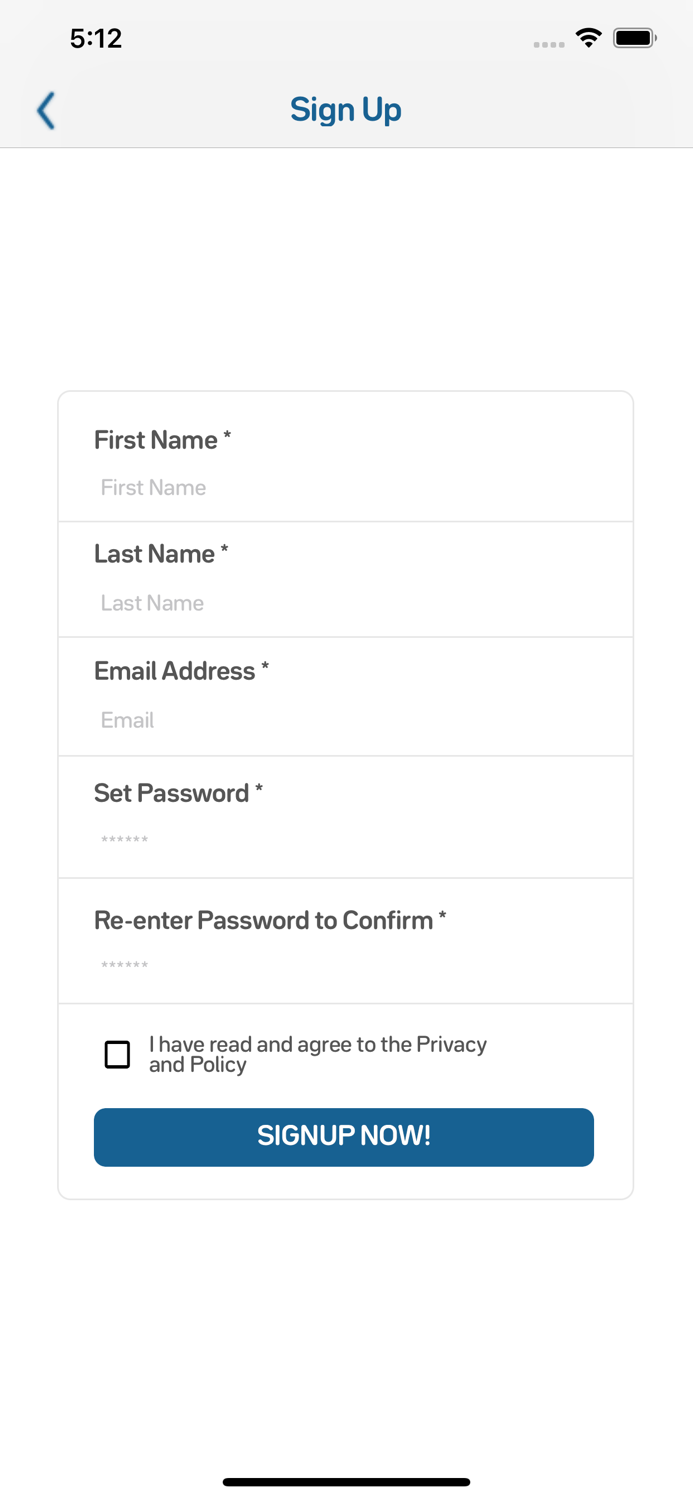Tap the home indicator bar
Screen dimensions: 693x1500
pos(346,1481)
